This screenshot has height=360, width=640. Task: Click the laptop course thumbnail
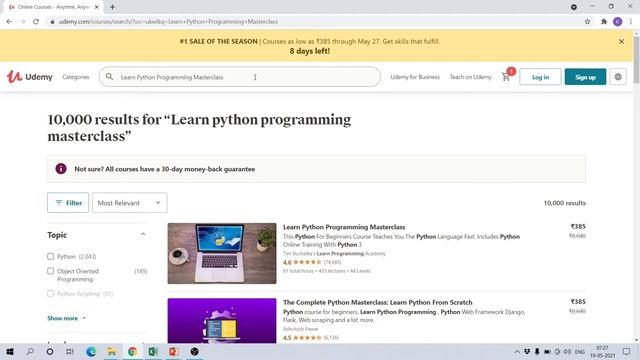click(222, 253)
